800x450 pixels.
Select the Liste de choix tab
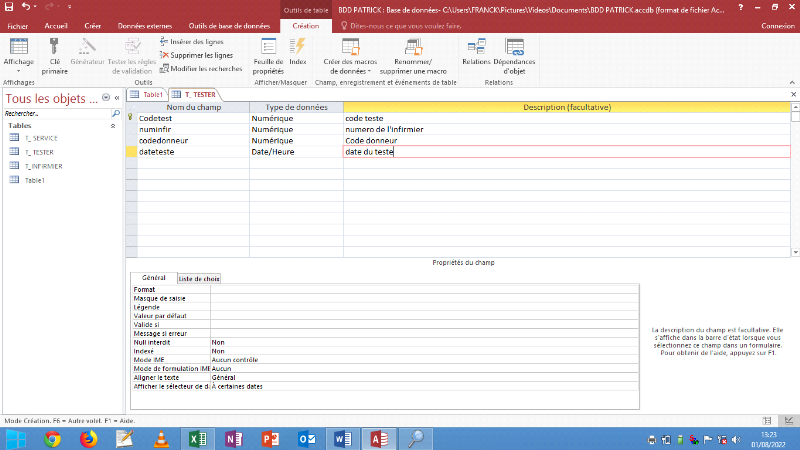198,278
